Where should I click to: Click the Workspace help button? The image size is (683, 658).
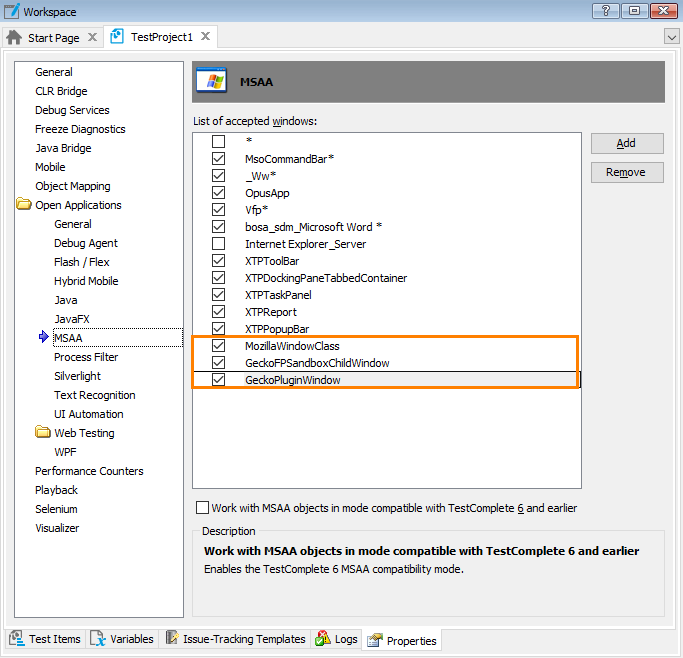point(605,10)
